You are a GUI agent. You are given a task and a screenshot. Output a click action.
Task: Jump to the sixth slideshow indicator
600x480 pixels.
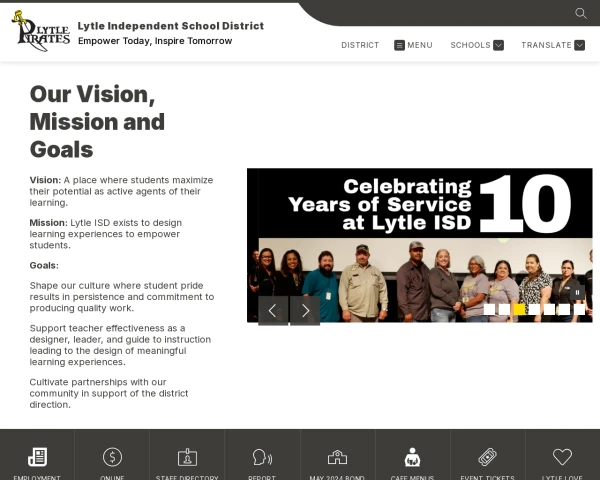(564, 309)
